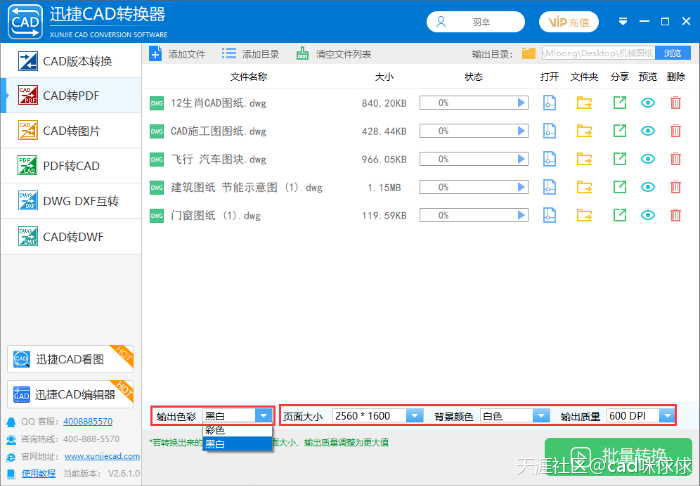Launch 迅捷CAD看图 from sidebar
The height and width of the screenshot is (486, 700).
[x=71, y=359]
